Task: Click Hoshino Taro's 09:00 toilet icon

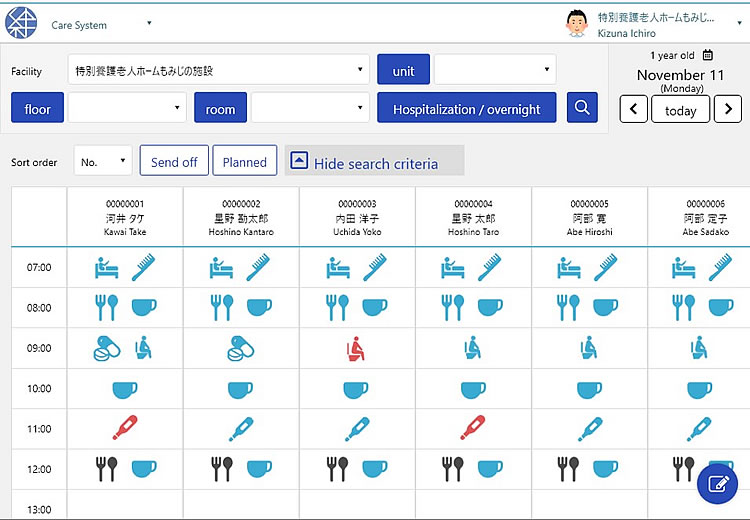Action: [473, 348]
